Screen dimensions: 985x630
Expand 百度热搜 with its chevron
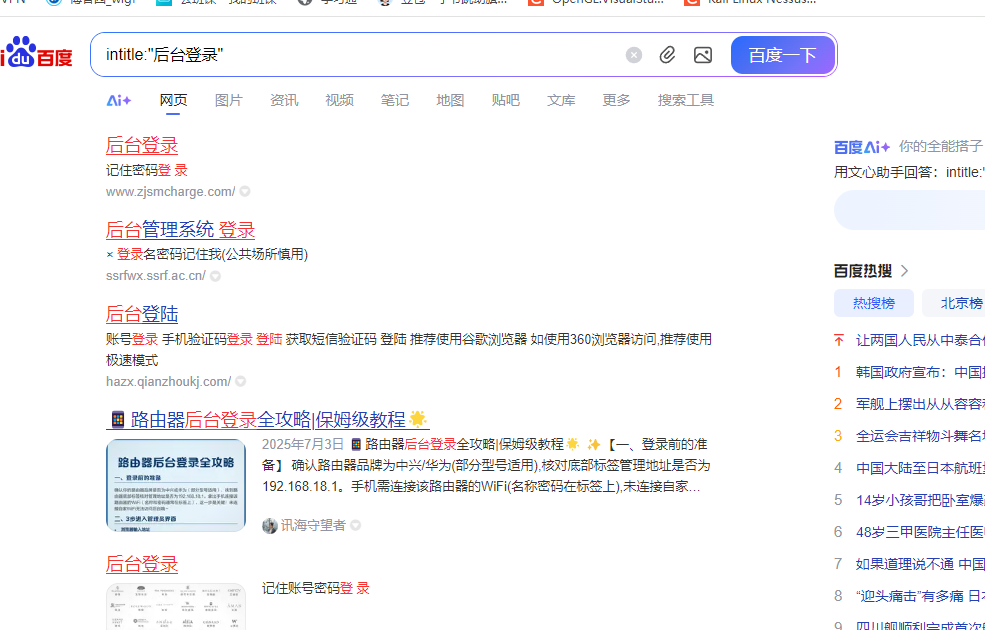tap(905, 271)
